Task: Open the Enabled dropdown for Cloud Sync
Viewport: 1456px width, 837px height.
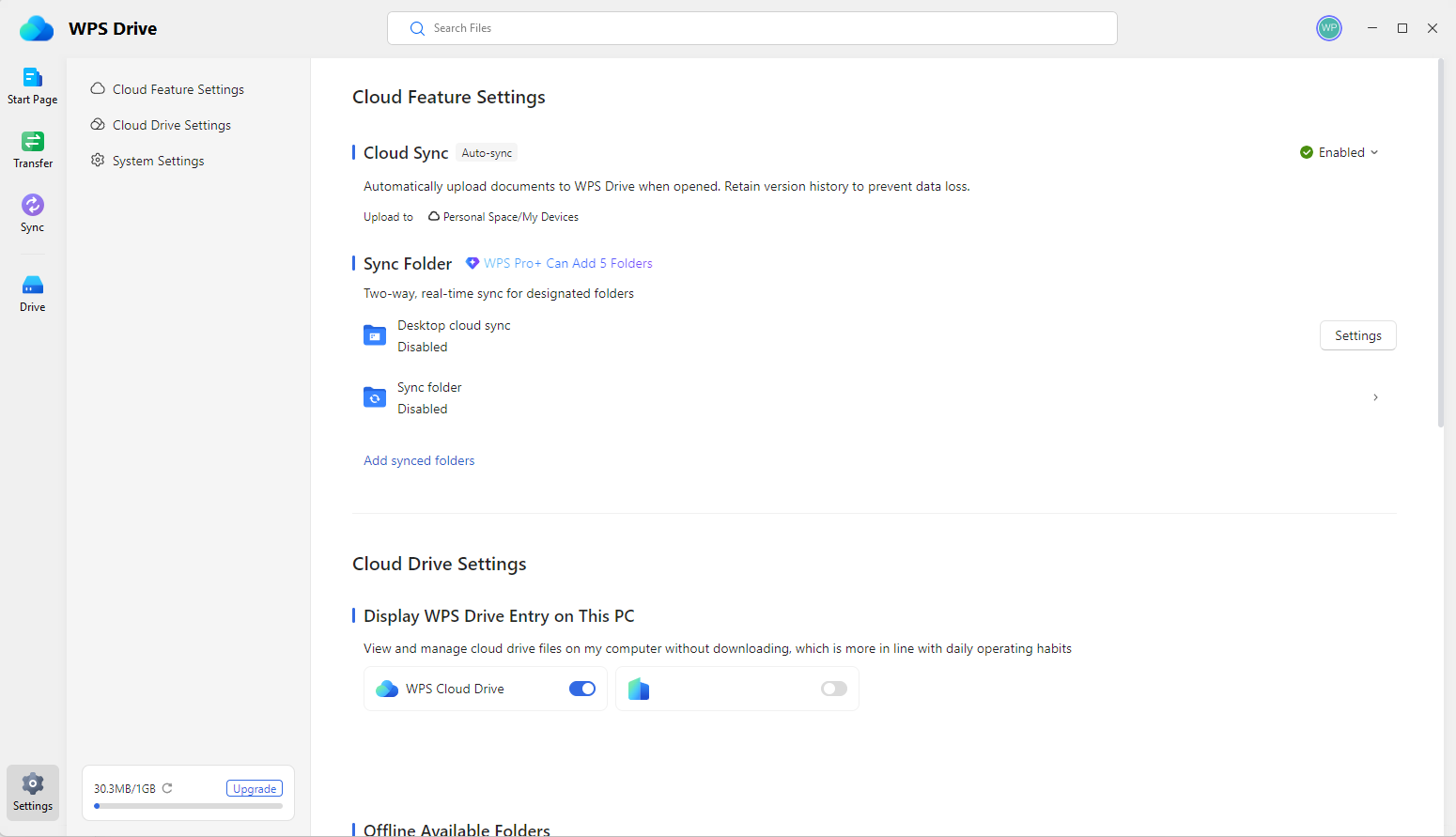Action: pos(1340,152)
